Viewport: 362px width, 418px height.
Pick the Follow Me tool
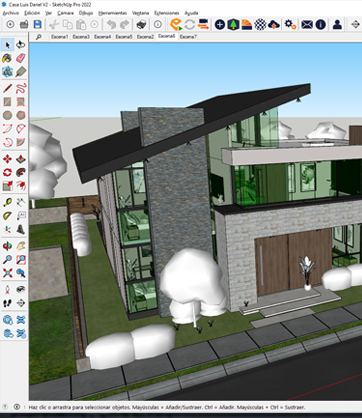click(21, 172)
